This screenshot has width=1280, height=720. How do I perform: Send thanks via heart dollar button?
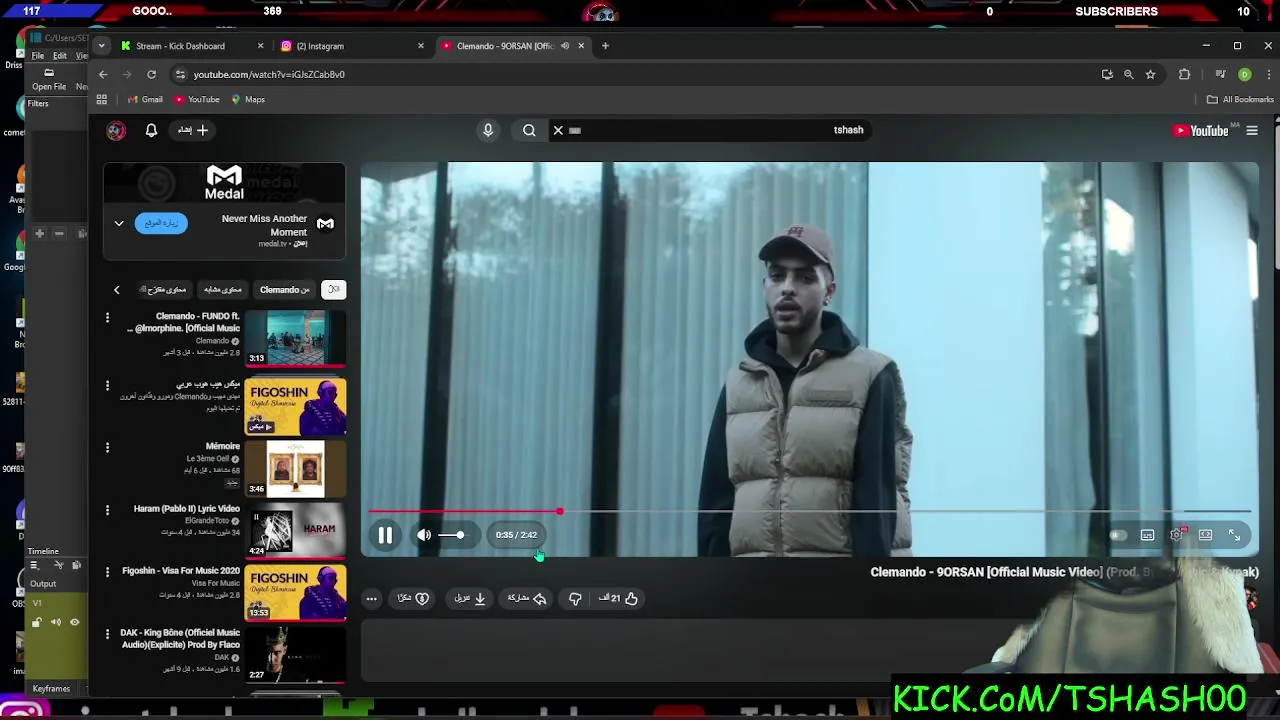(413, 598)
